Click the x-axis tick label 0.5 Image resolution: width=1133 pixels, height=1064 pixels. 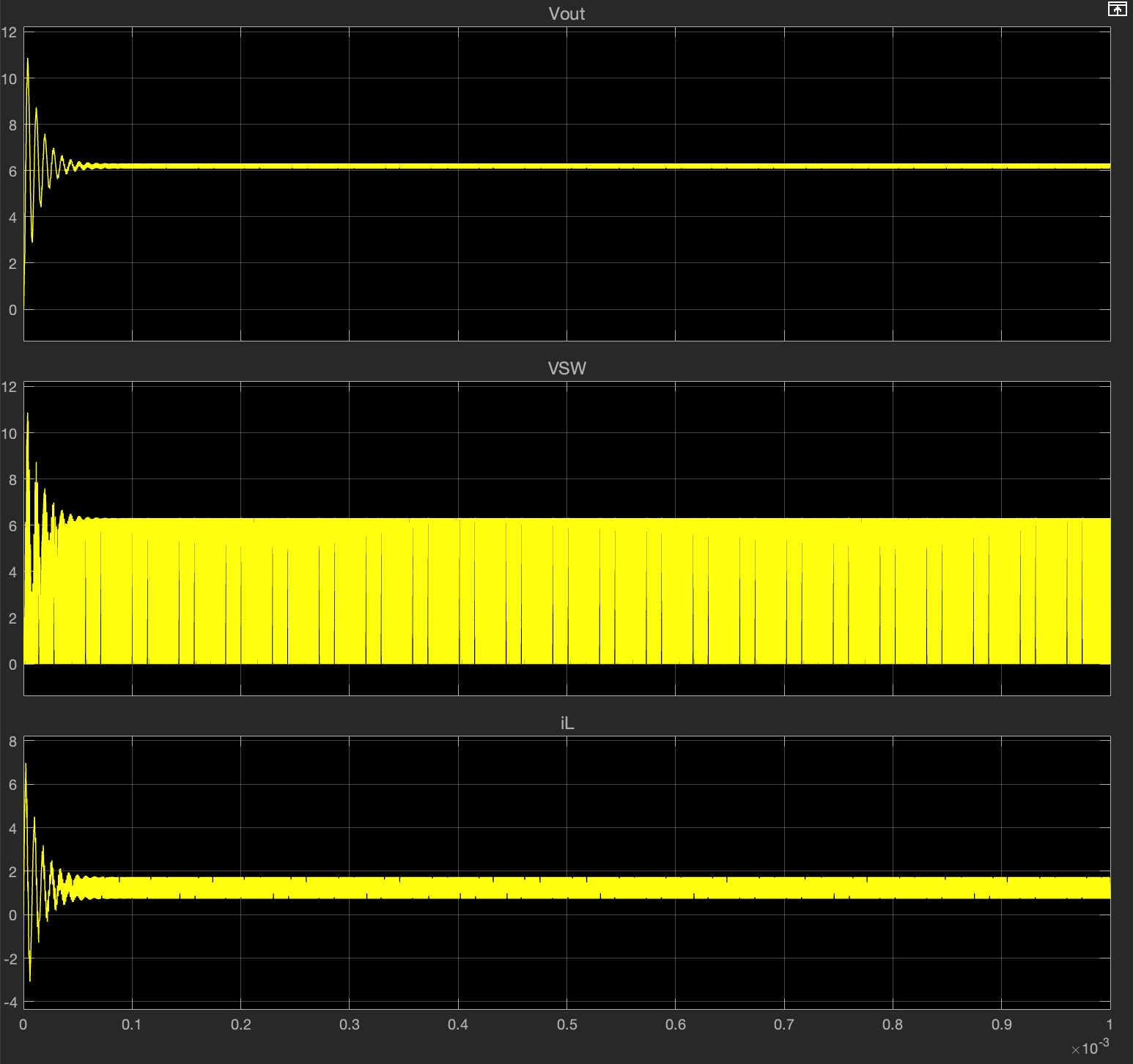(x=566, y=1024)
